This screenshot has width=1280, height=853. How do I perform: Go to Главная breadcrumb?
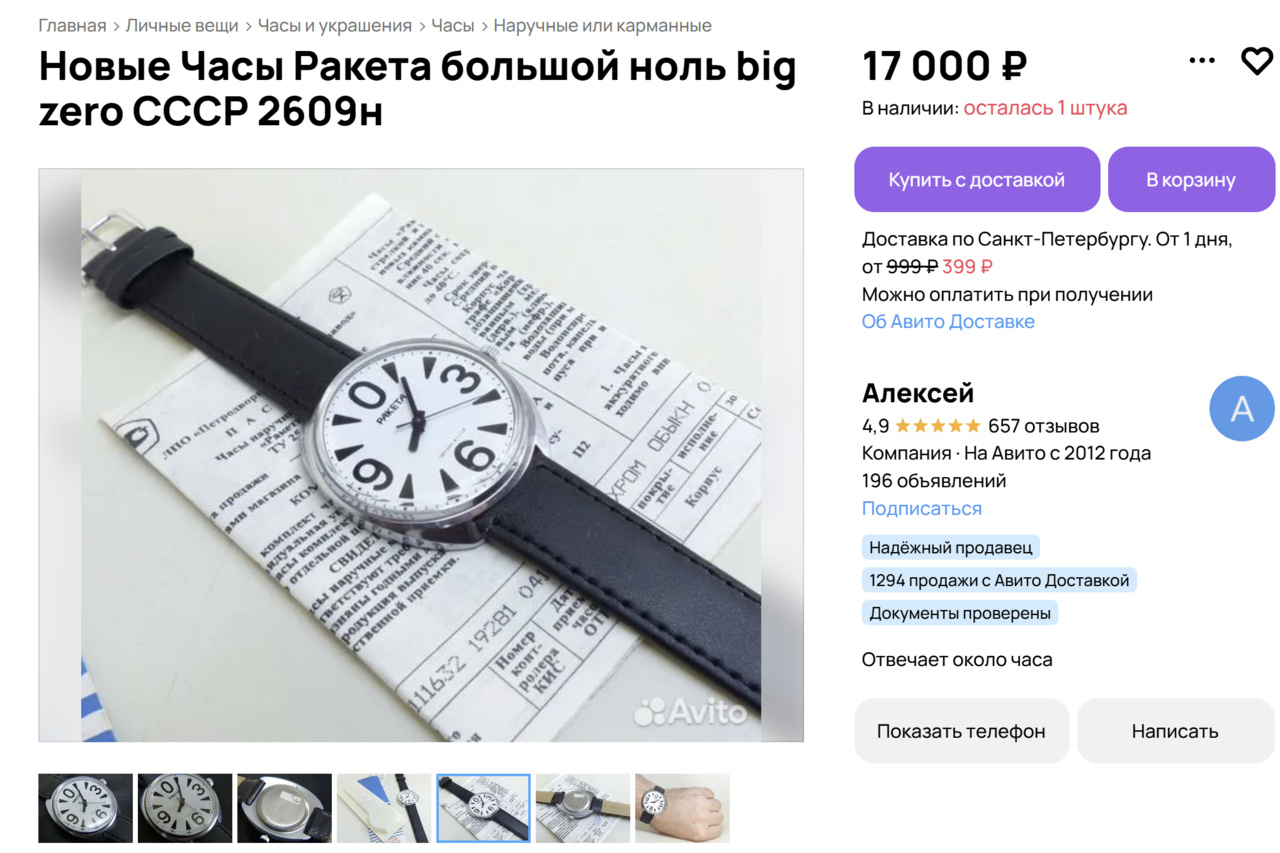[72, 25]
